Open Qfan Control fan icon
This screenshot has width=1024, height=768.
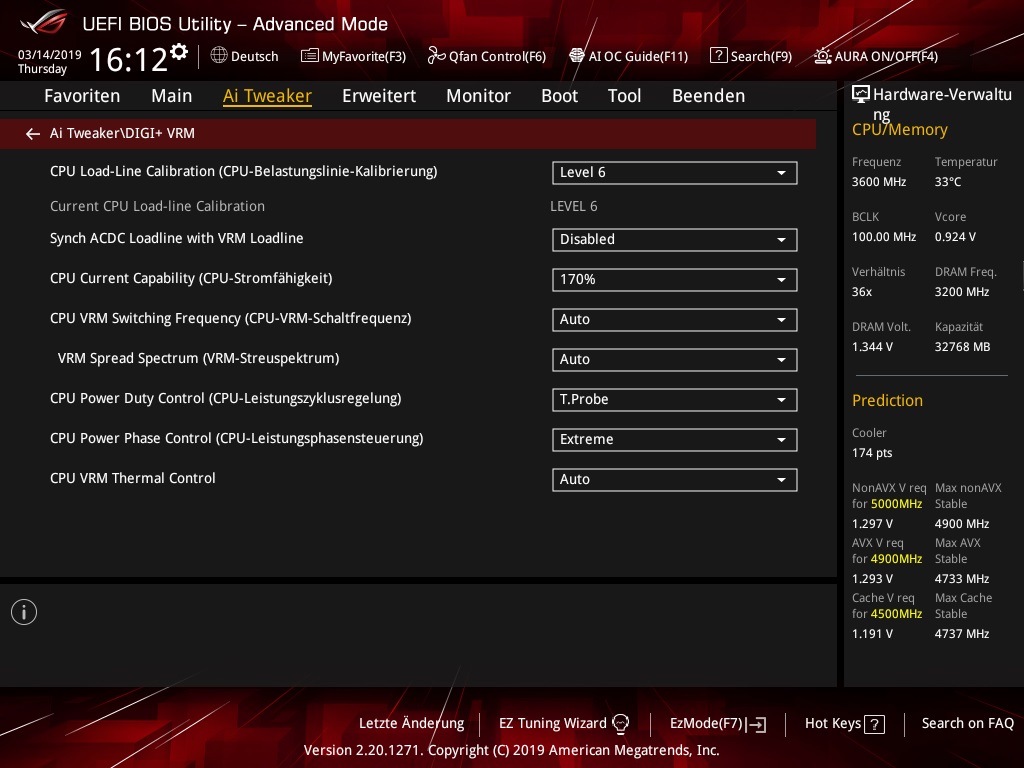pos(436,56)
